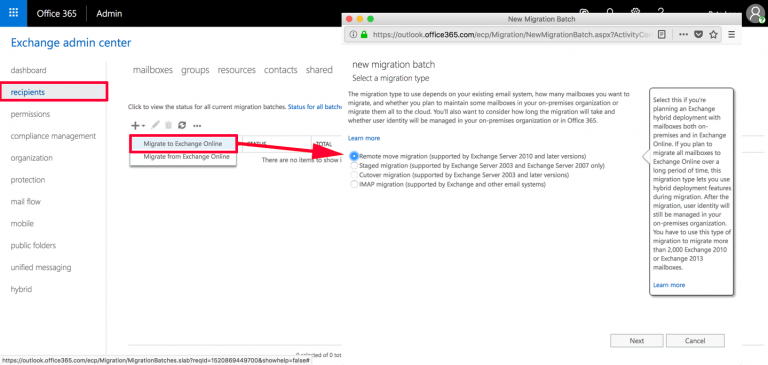Open the mailboxes tab
Viewport: 768px width, 365px height.
[153, 70]
